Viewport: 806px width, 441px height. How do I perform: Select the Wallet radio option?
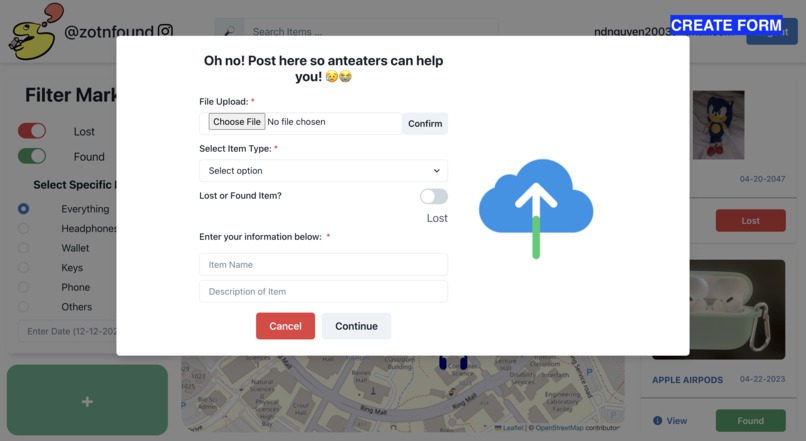click(23, 248)
